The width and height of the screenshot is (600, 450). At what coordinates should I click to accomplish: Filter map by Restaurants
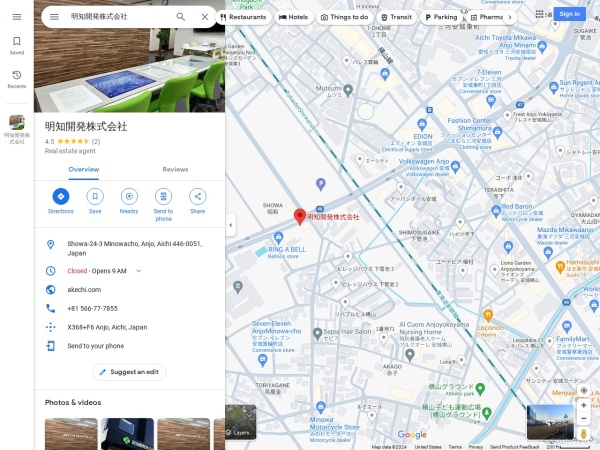[243, 17]
